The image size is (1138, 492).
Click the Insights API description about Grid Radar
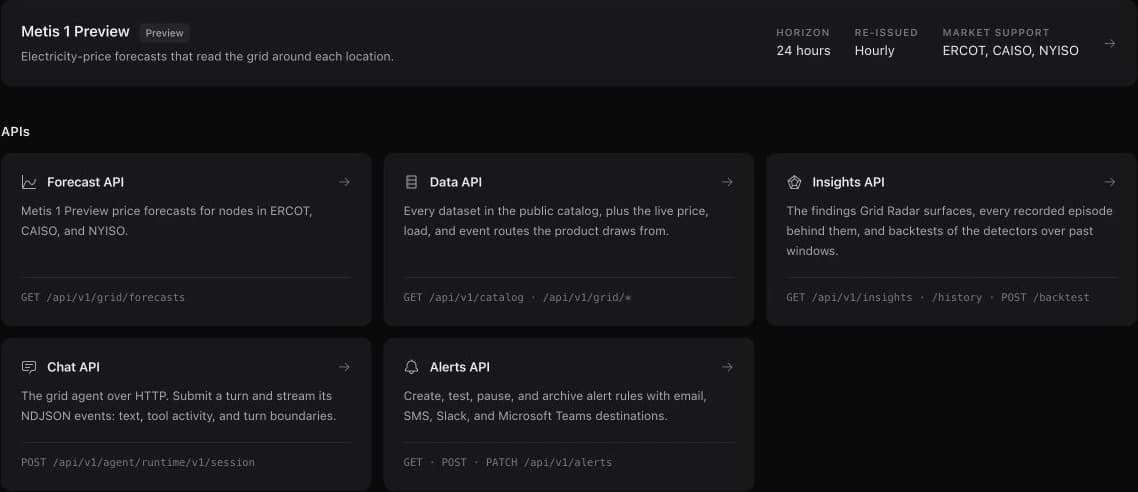click(x=949, y=231)
